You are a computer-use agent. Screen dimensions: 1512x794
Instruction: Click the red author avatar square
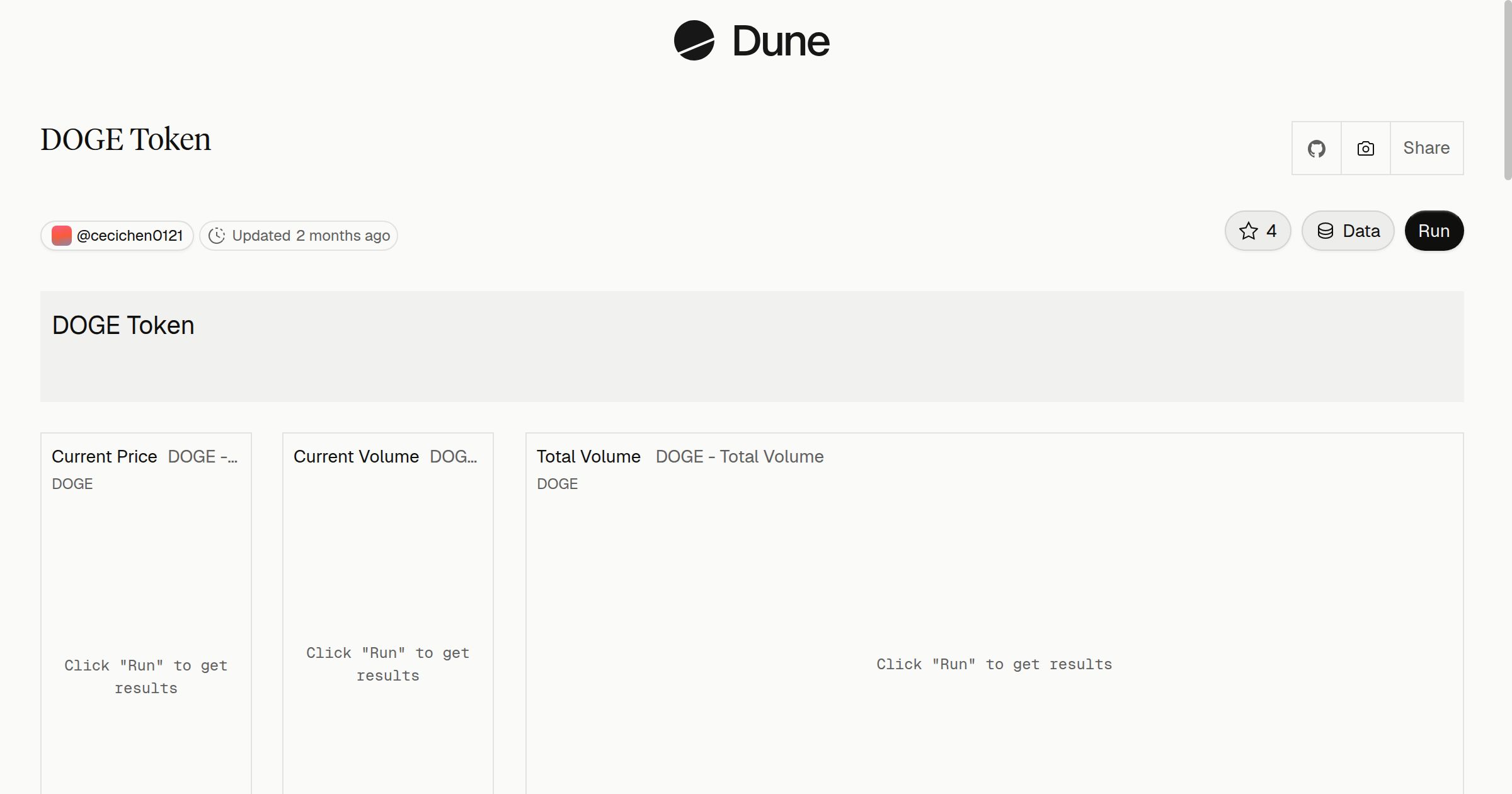[x=61, y=236]
